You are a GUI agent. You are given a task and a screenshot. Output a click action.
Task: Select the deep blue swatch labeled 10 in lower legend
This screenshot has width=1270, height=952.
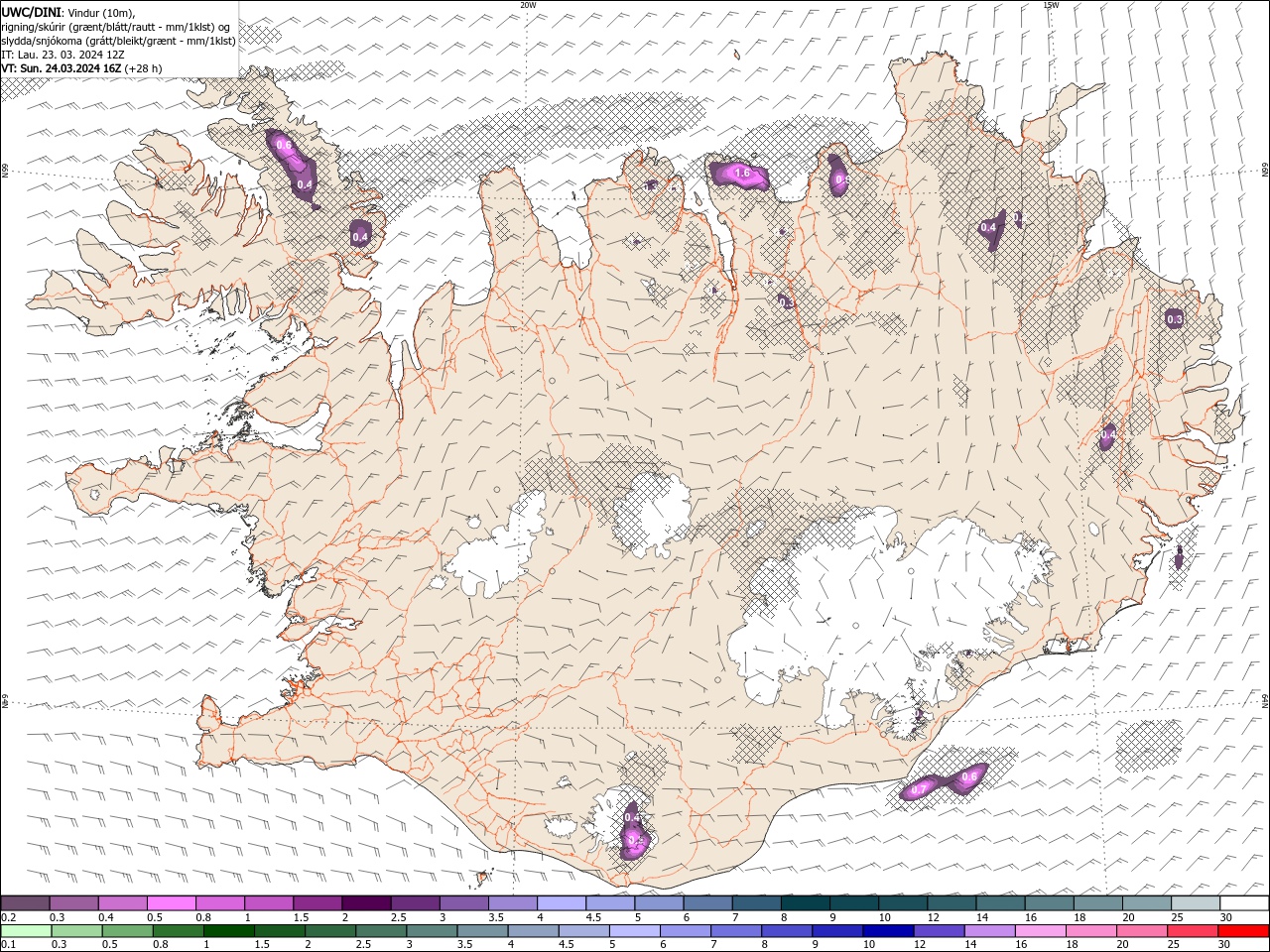pos(889,931)
